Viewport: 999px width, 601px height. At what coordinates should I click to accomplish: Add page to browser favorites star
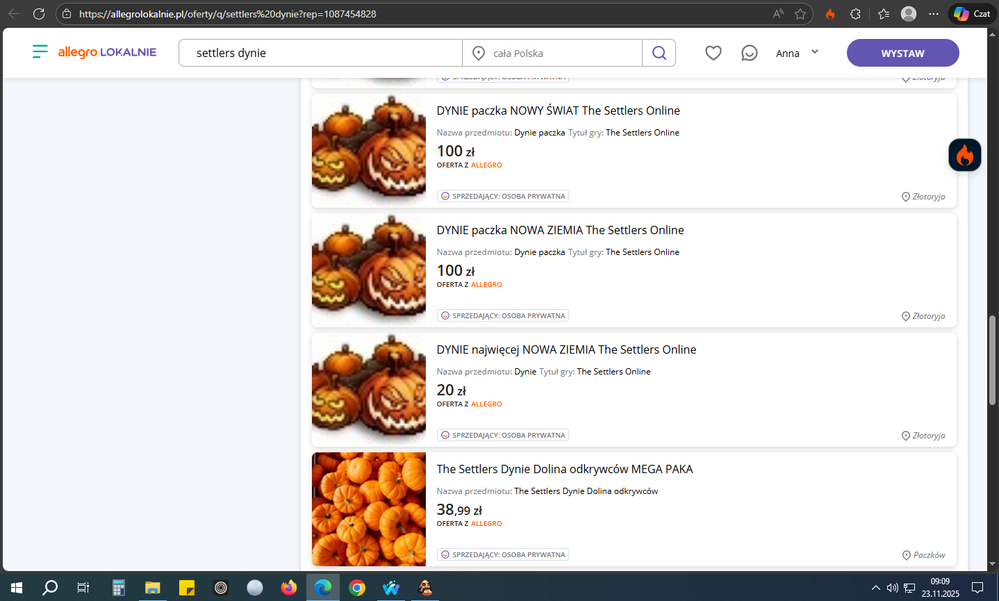tap(801, 14)
